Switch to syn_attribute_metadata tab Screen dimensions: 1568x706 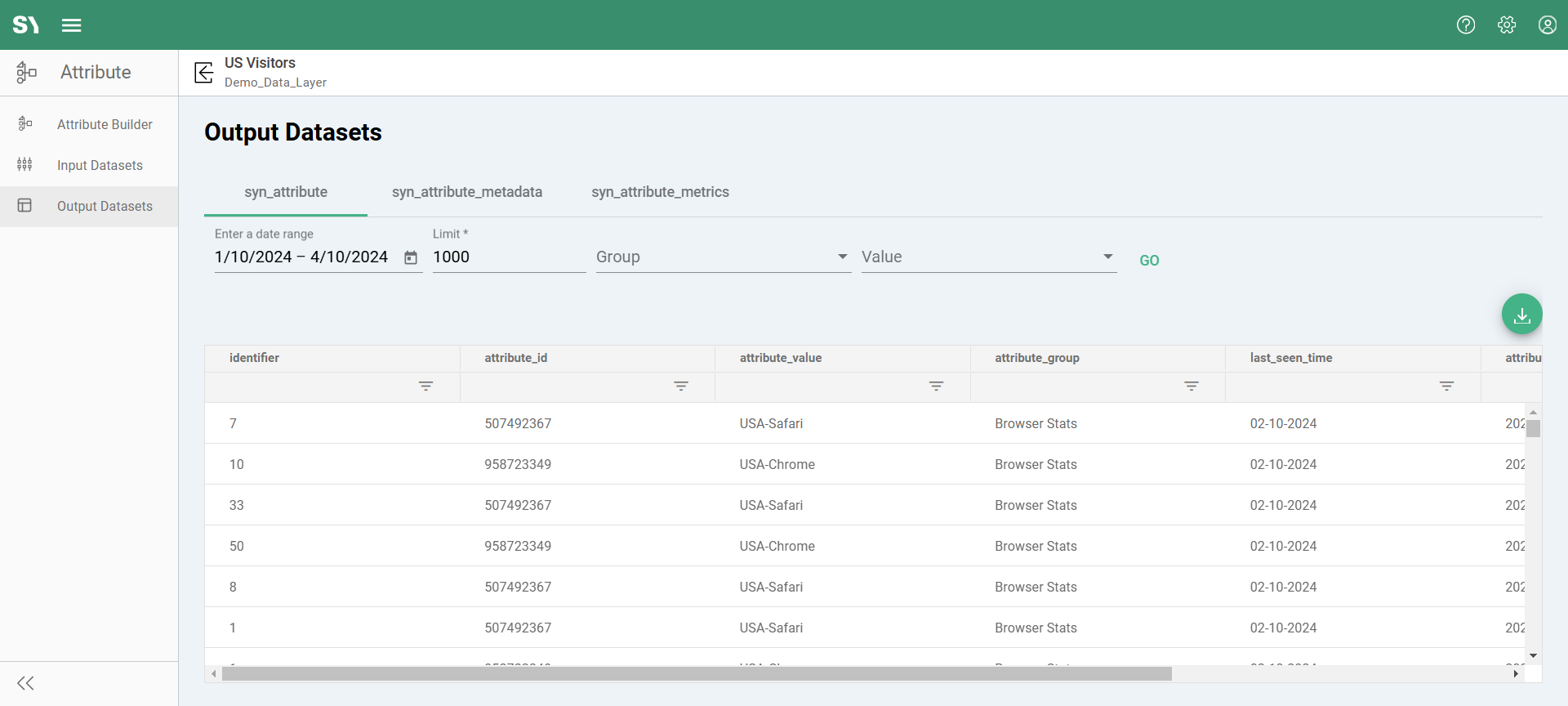(x=466, y=192)
